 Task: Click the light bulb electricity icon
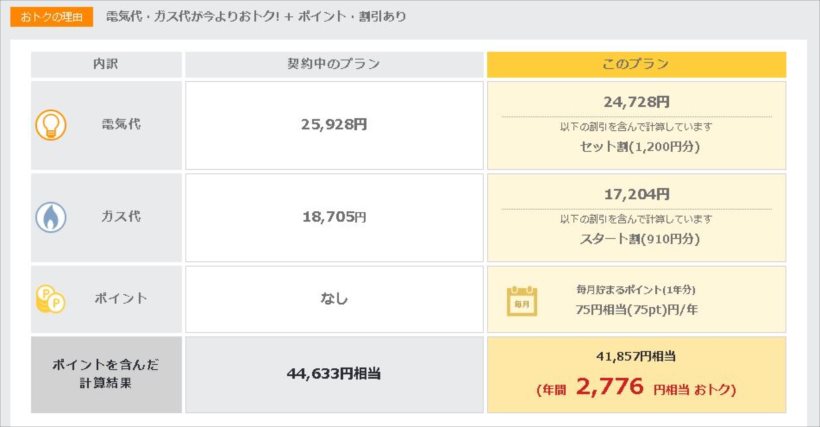(51, 125)
